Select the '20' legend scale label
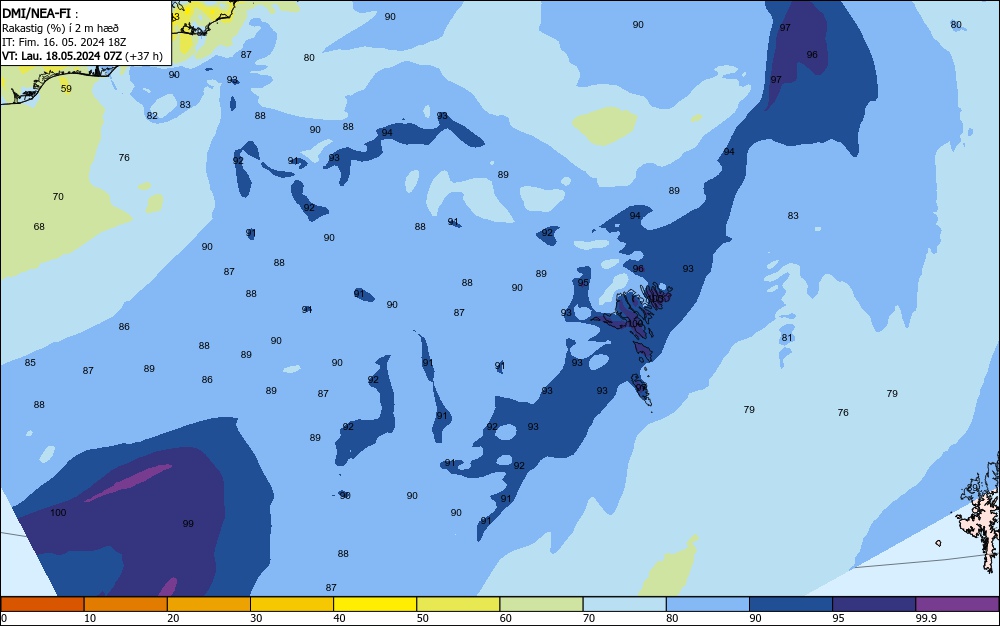This screenshot has width=1000, height=626. (x=173, y=618)
